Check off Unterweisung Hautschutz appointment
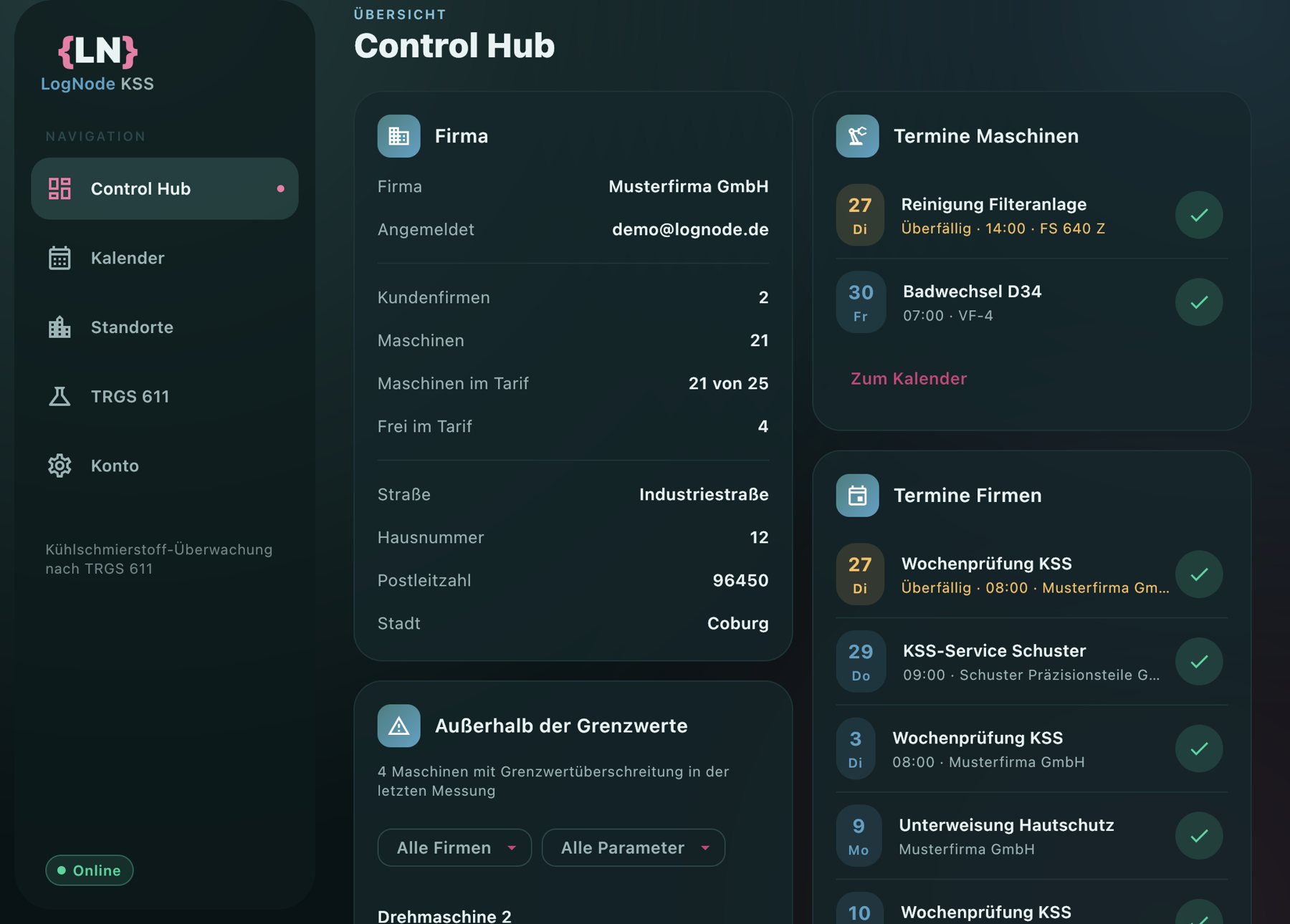 pos(1199,836)
